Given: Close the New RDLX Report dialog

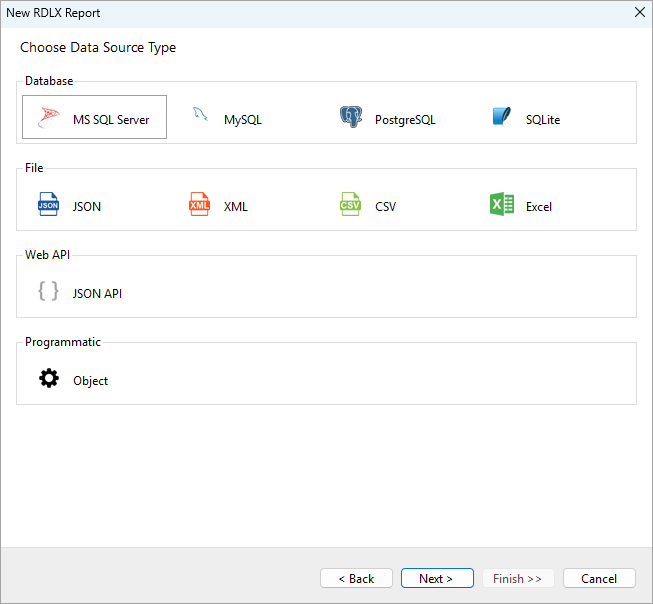Looking at the screenshot, I should 640,12.
